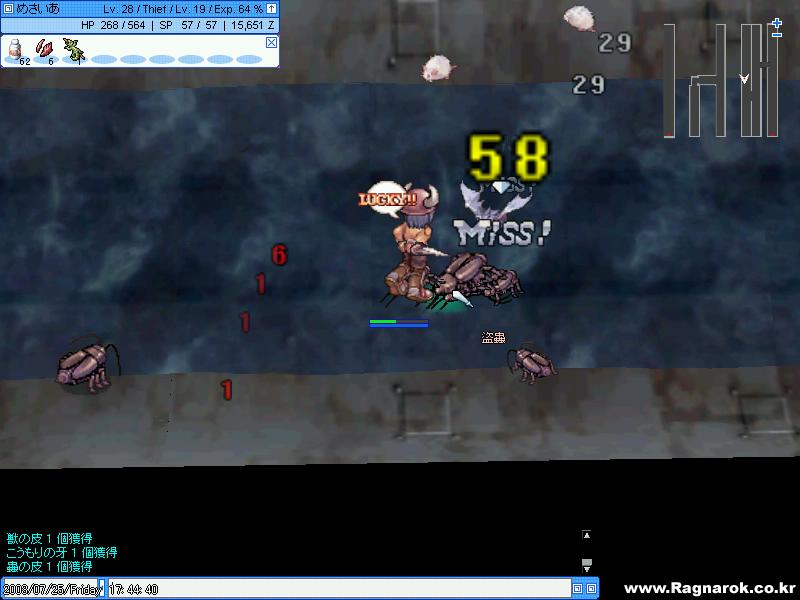Click the 17:44:40 time text
Screen dimensions: 800x600
coord(134,589)
